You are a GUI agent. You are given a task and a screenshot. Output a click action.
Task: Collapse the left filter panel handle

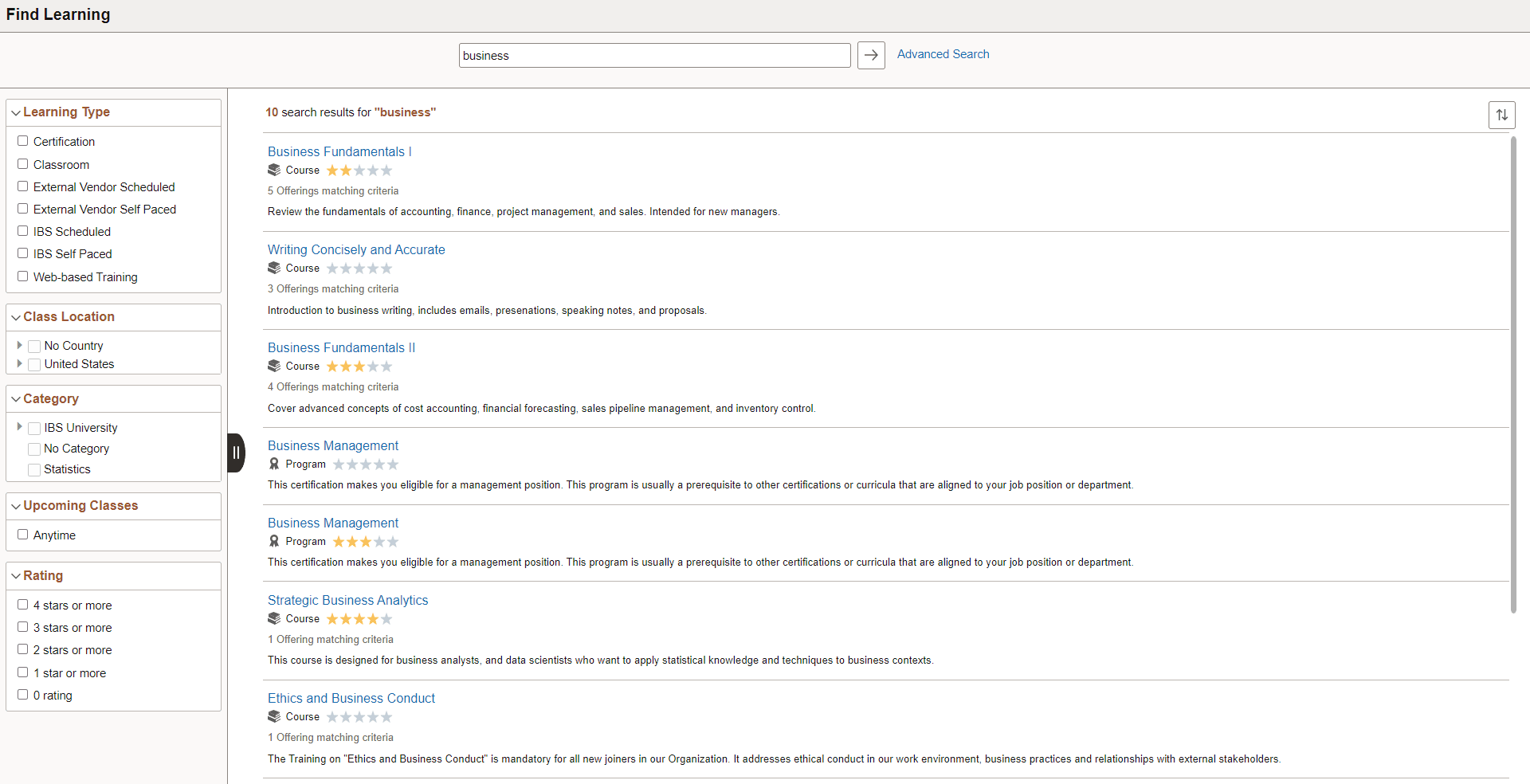click(x=236, y=453)
